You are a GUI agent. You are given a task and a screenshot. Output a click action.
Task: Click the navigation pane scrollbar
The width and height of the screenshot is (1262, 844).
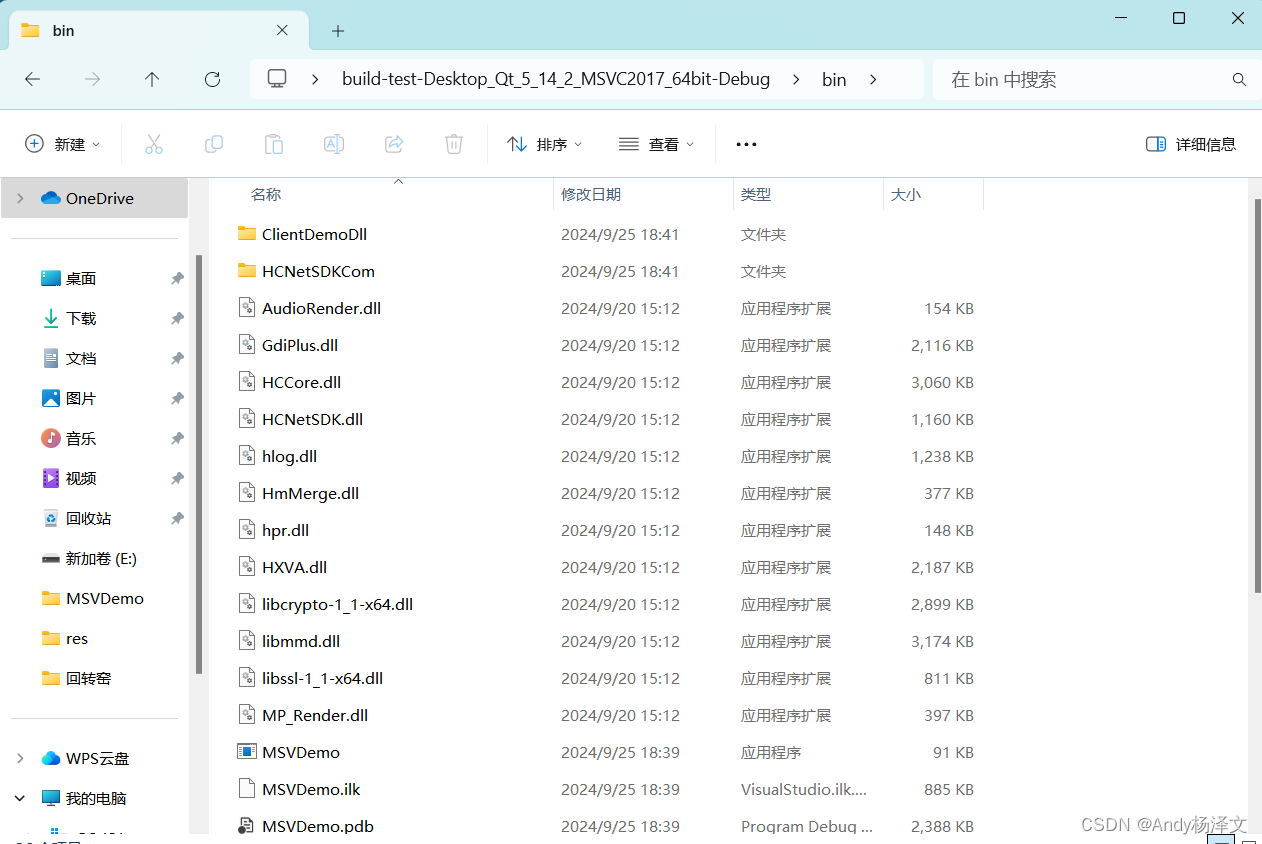199,465
